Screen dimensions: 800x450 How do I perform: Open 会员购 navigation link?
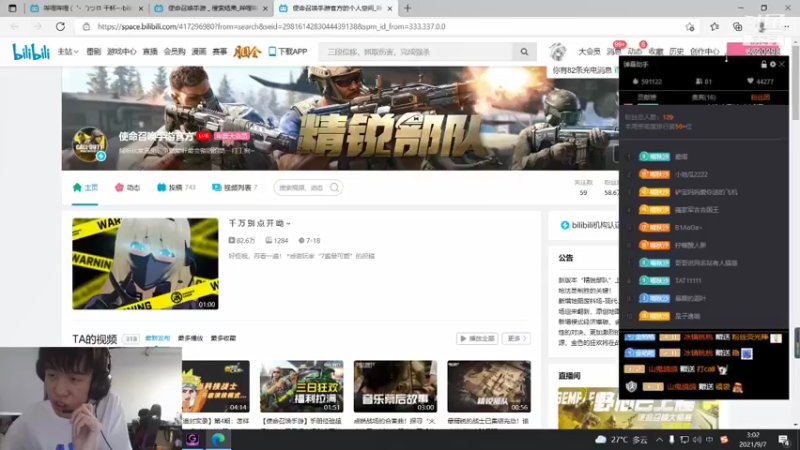click(174, 52)
